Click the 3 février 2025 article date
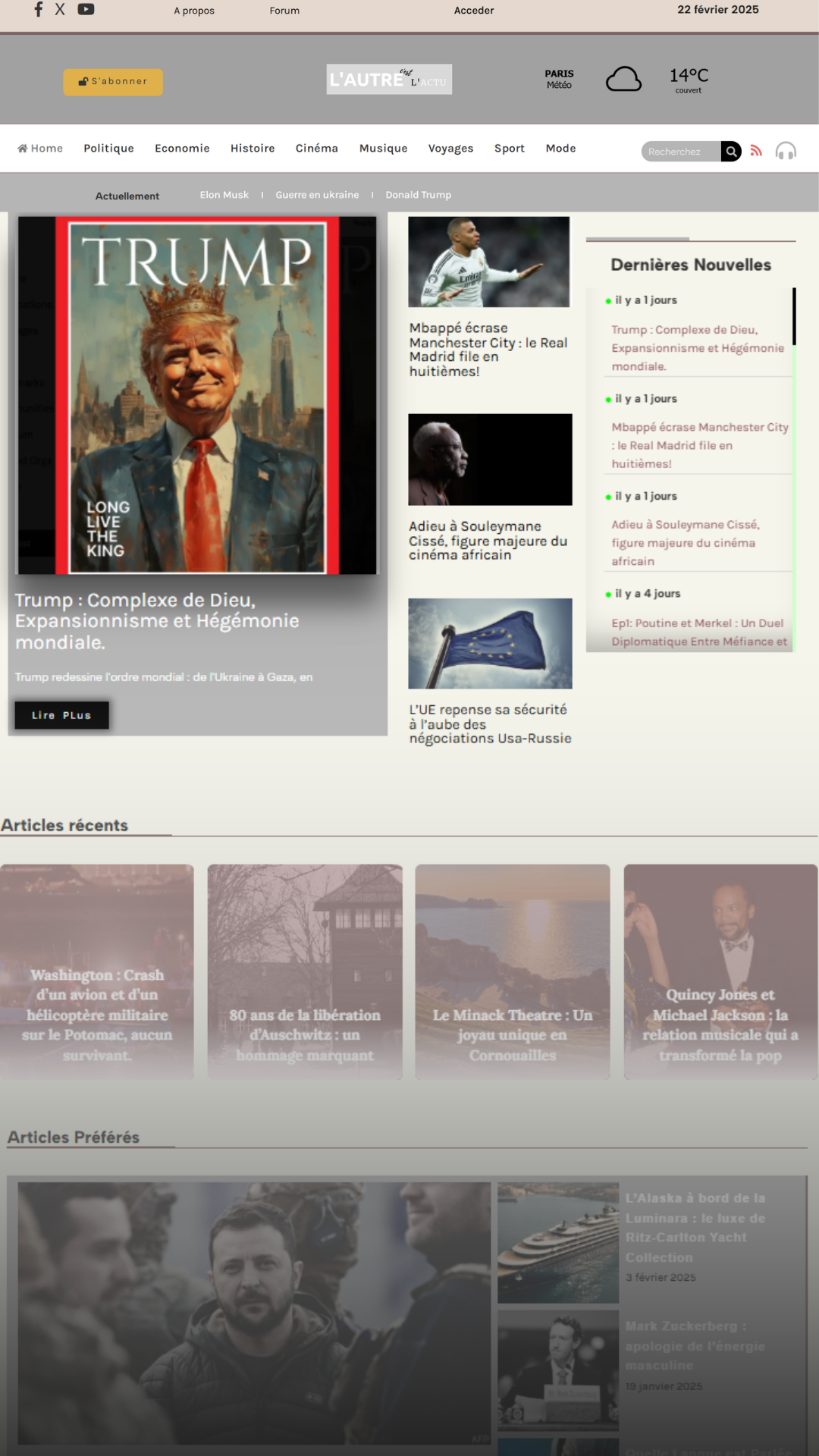 [x=661, y=1278]
